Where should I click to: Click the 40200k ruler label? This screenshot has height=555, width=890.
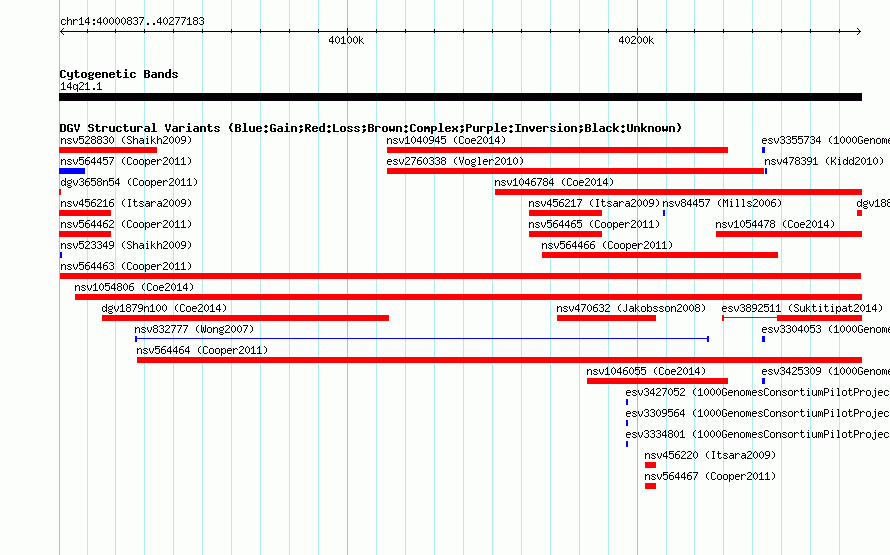click(x=636, y=40)
